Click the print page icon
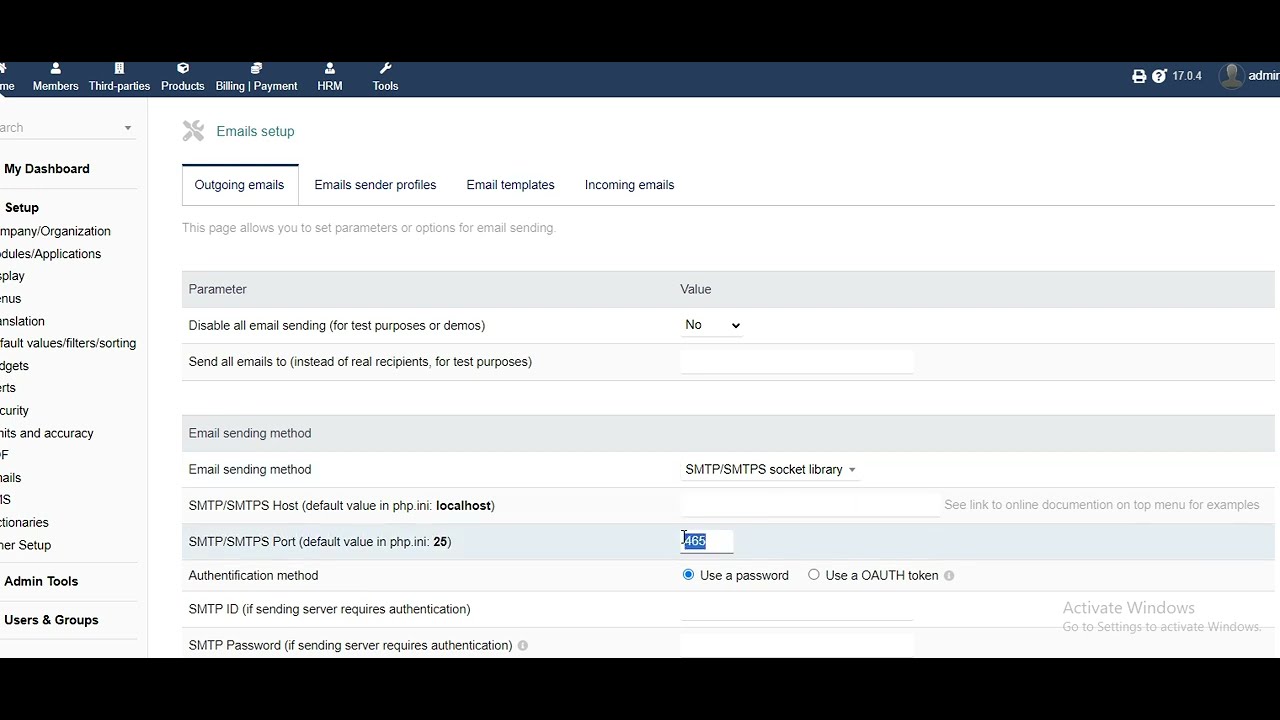This screenshot has height=720, width=1280. point(1139,76)
